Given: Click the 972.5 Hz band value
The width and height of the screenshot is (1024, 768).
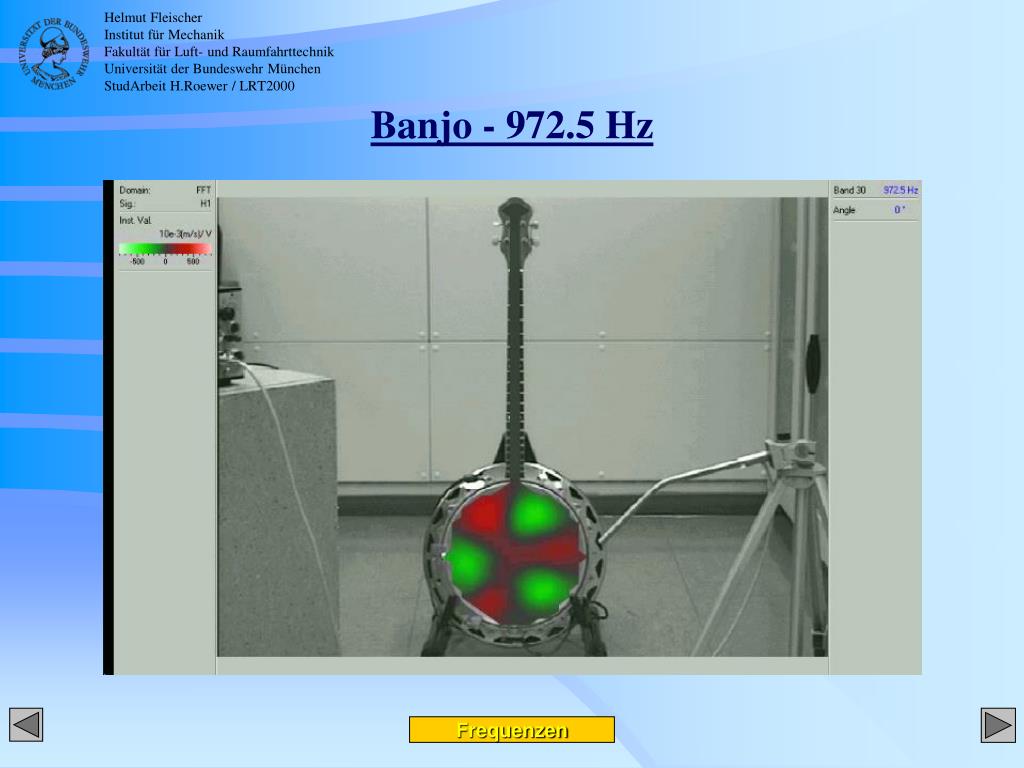Looking at the screenshot, I should 901,190.
